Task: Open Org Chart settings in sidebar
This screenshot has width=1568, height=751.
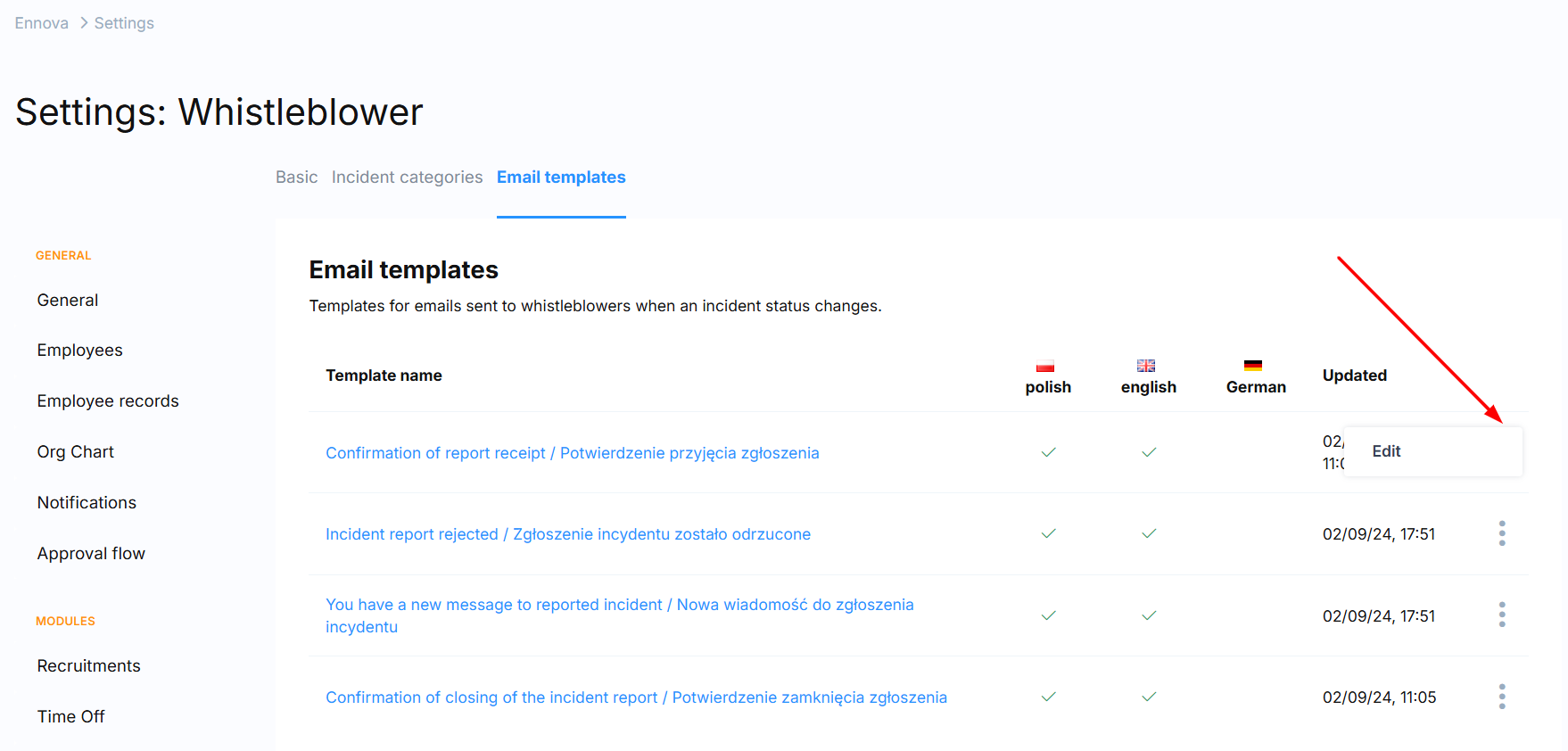Action: click(x=76, y=452)
